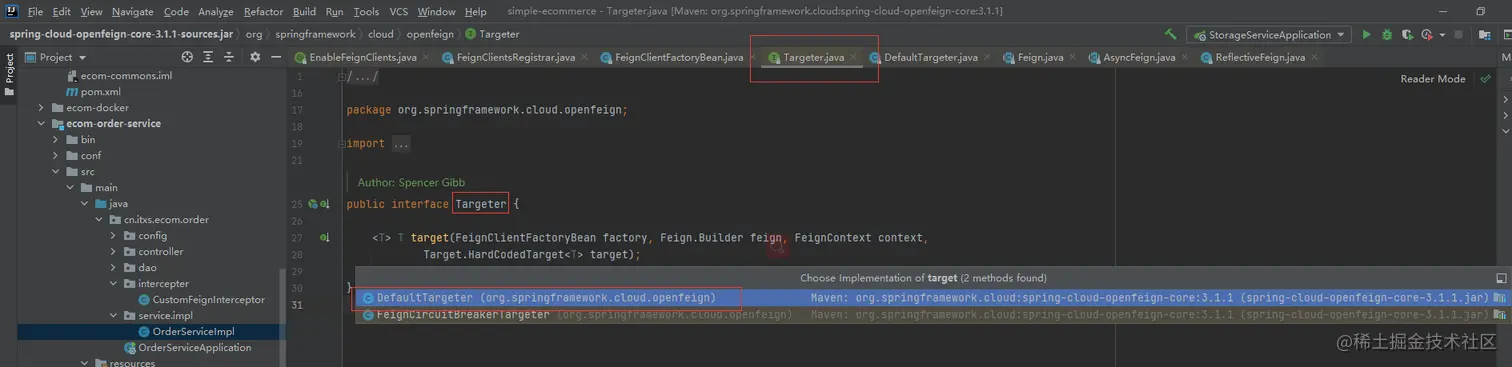Image resolution: width=1512 pixels, height=367 pixels.
Task: Click the Build project hammer icon
Action: click(1170, 34)
